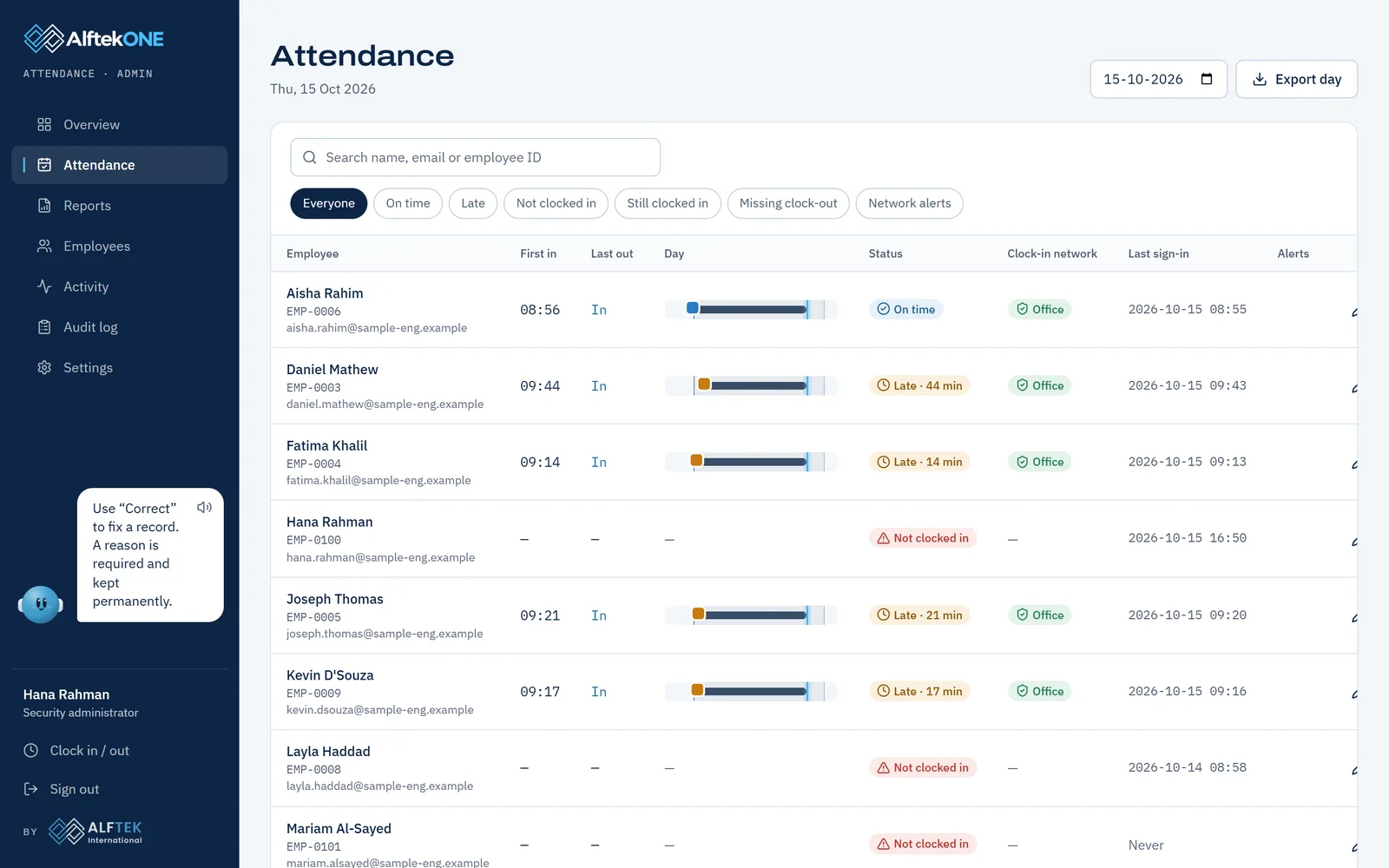Open the calendar picker icon in date field
The width and height of the screenshot is (1389, 868).
(x=1207, y=79)
